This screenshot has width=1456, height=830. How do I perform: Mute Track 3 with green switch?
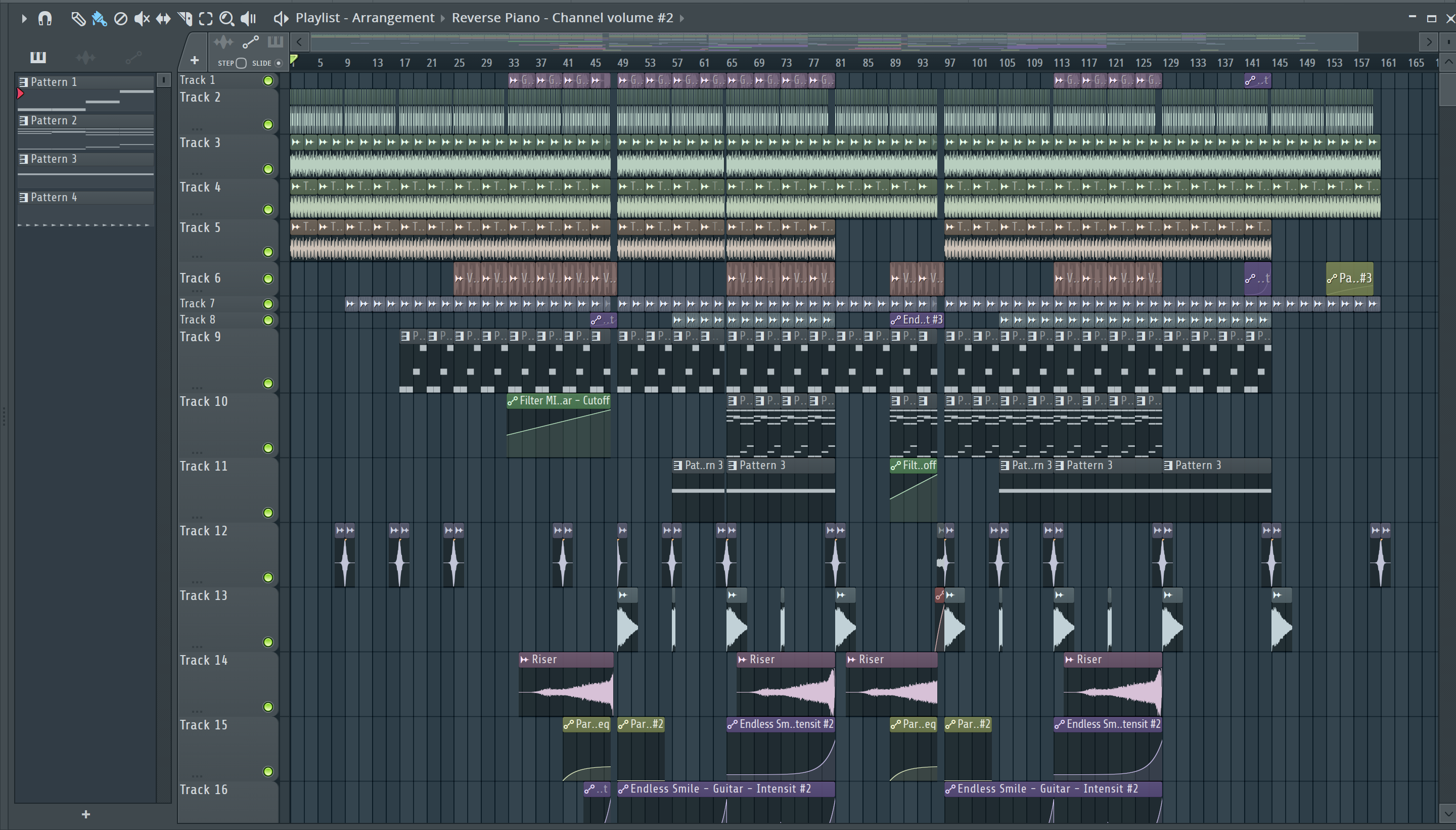click(x=268, y=169)
